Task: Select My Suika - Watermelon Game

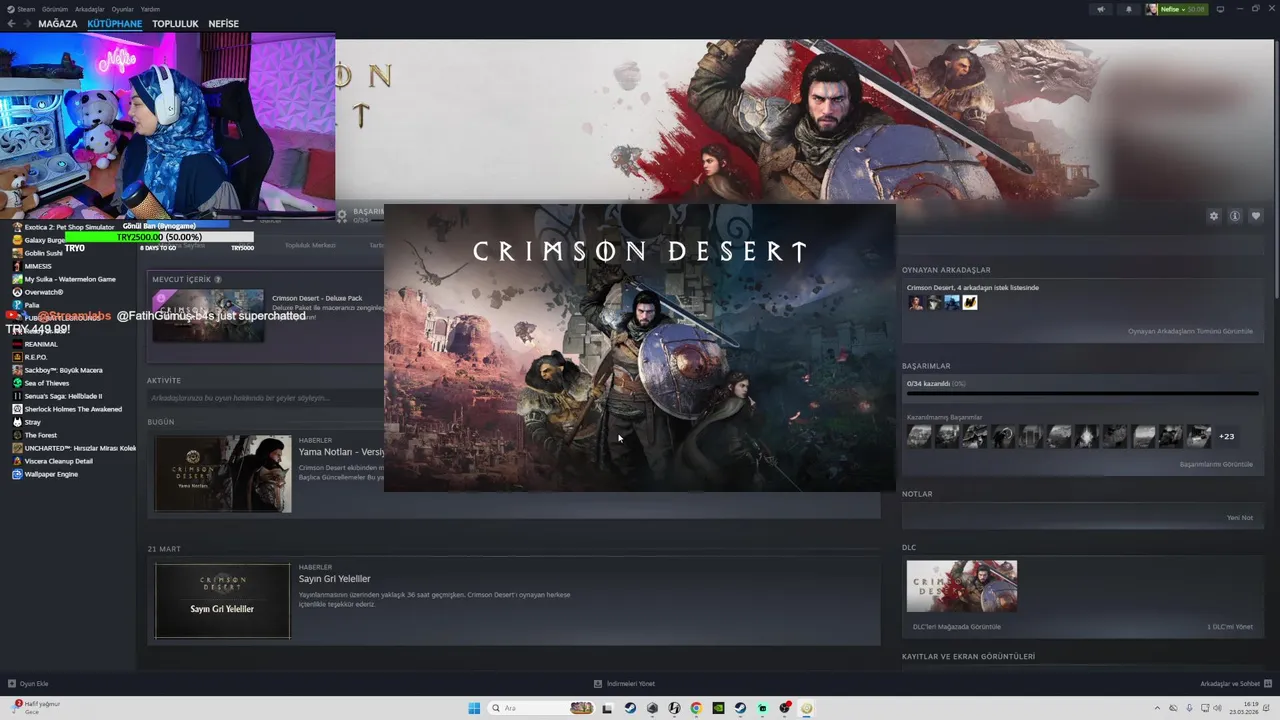Action: 68,279
